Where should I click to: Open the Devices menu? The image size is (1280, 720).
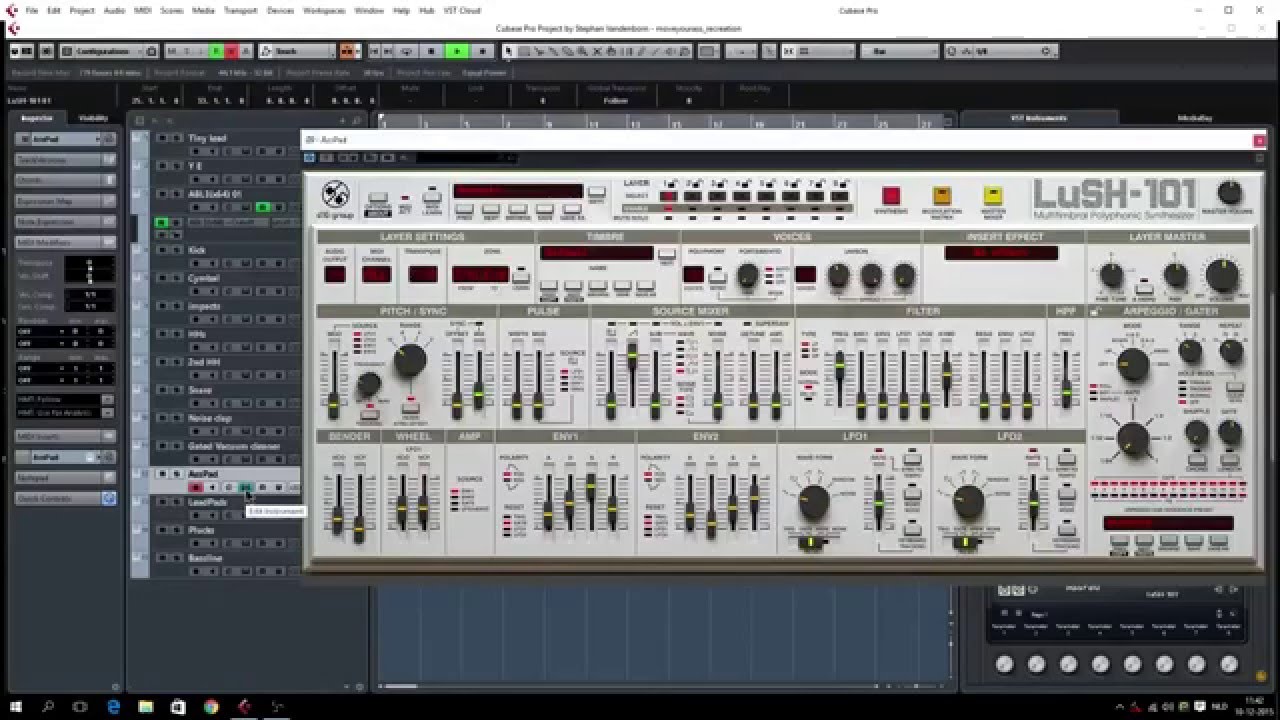(281, 10)
